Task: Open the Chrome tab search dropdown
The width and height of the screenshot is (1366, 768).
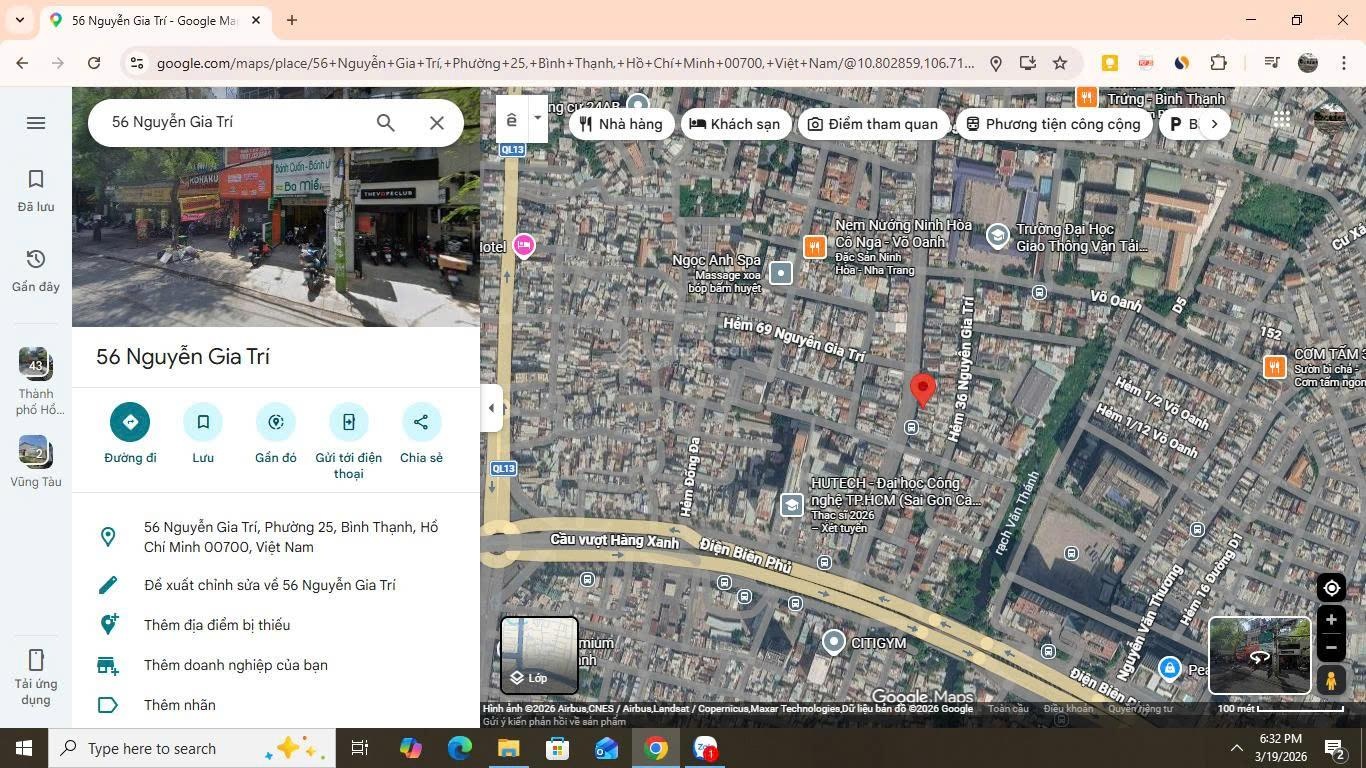Action: tap(20, 20)
